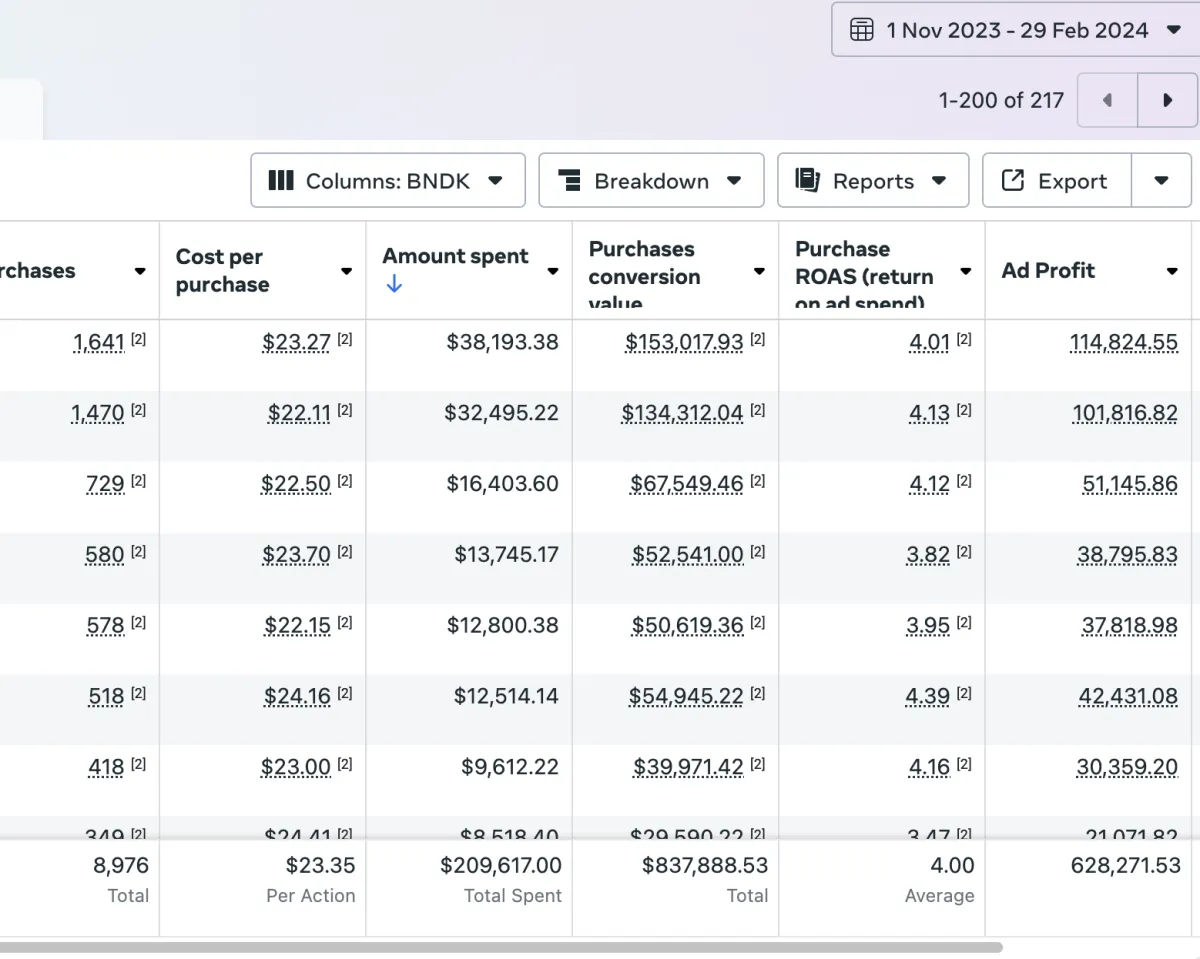1200x959 pixels.
Task: Open the Breakdown dropdown menu
Action: coord(651,181)
